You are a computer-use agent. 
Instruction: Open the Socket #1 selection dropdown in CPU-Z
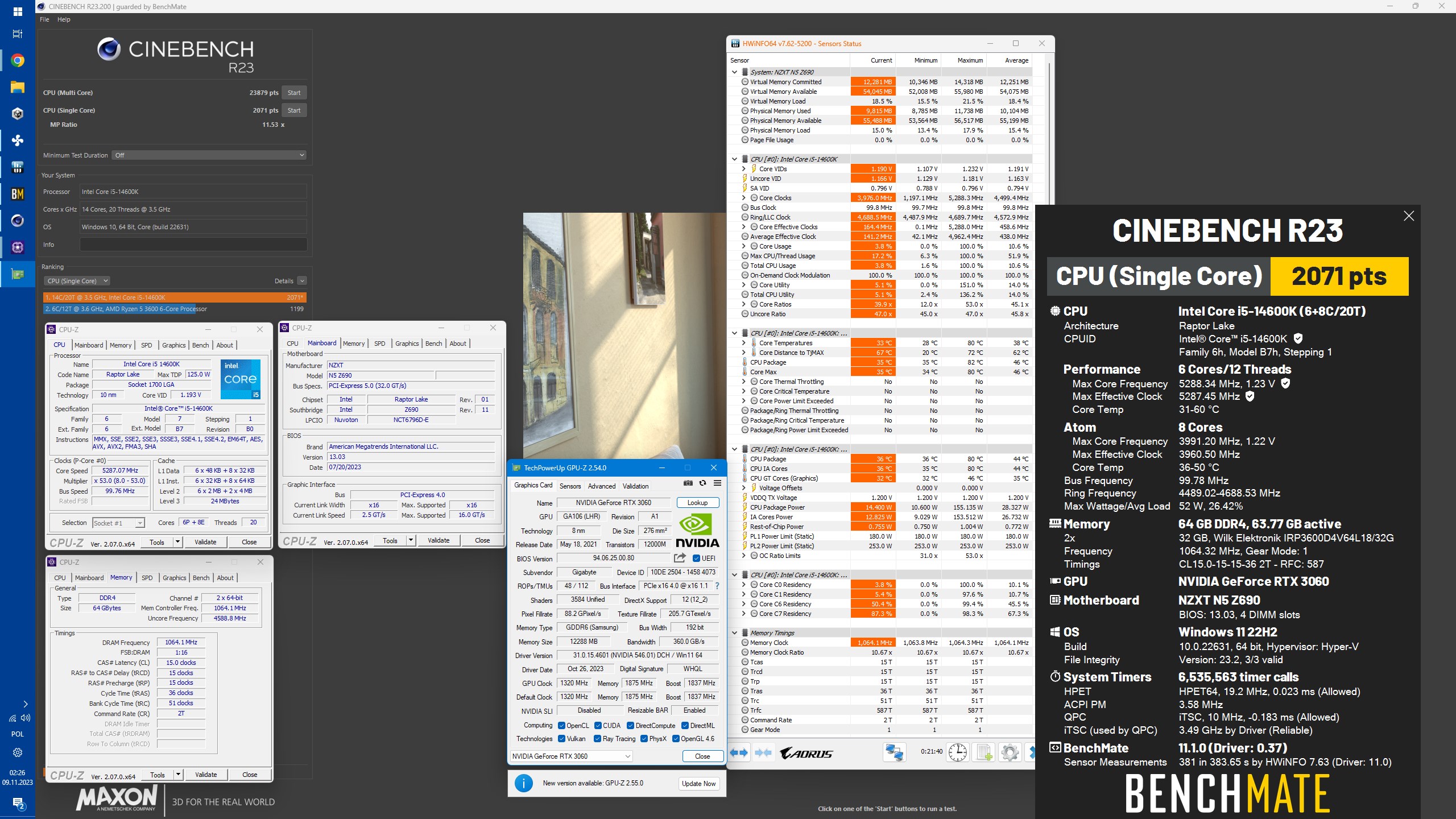[x=118, y=523]
